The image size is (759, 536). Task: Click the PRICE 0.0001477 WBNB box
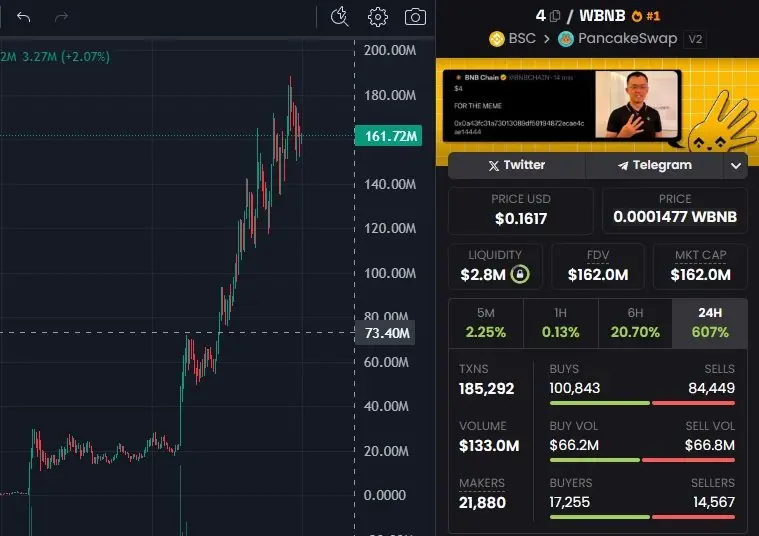[675, 211]
